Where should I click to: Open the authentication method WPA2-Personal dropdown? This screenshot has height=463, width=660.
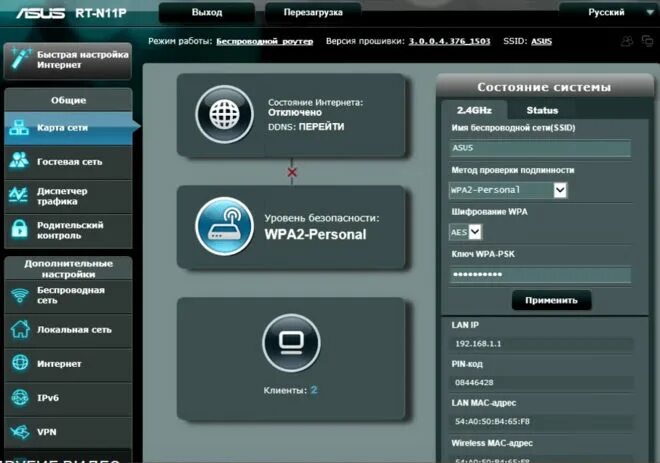[508, 190]
